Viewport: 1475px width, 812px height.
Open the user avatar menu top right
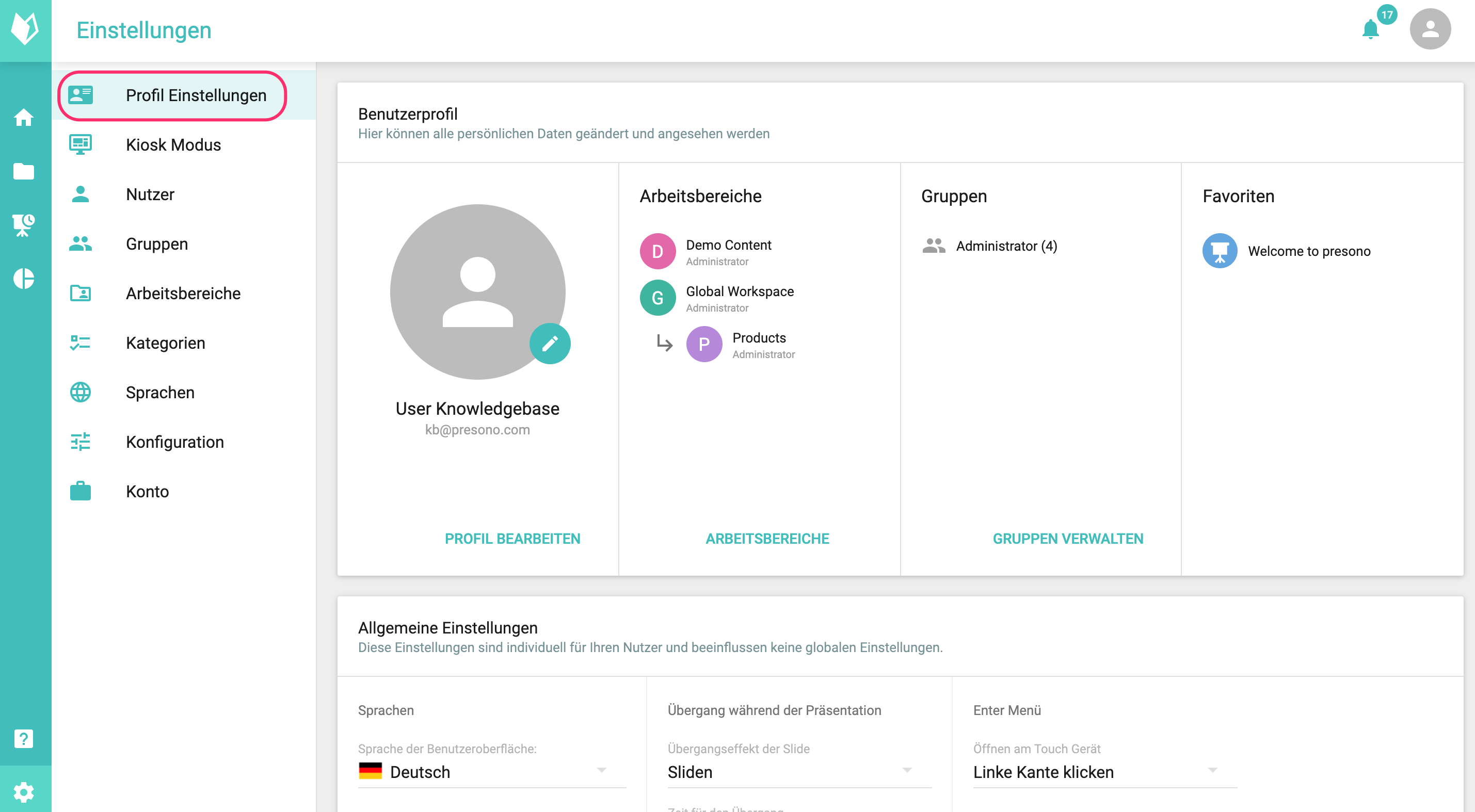[x=1430, y=28]
